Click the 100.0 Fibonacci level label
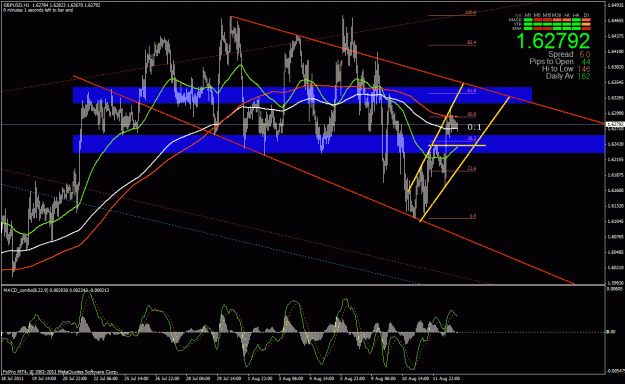Image resolution: width=625 pixels, height=384 pixels. (x=471, y=13)
